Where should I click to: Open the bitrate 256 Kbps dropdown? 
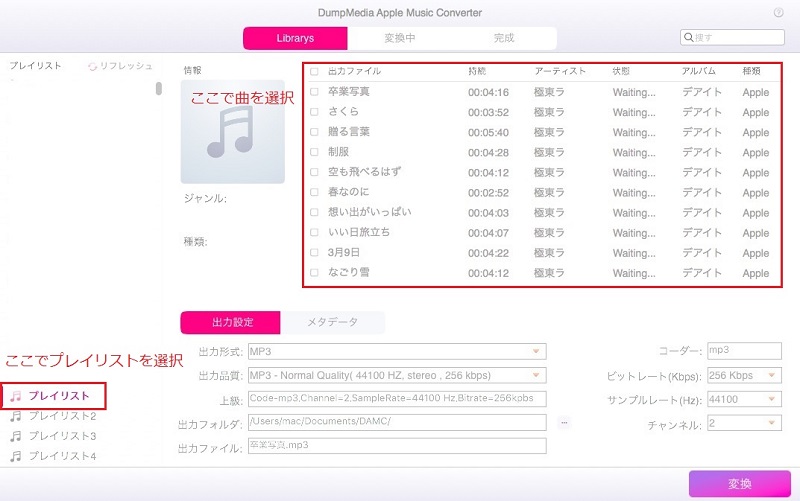[x=744, y=375]
